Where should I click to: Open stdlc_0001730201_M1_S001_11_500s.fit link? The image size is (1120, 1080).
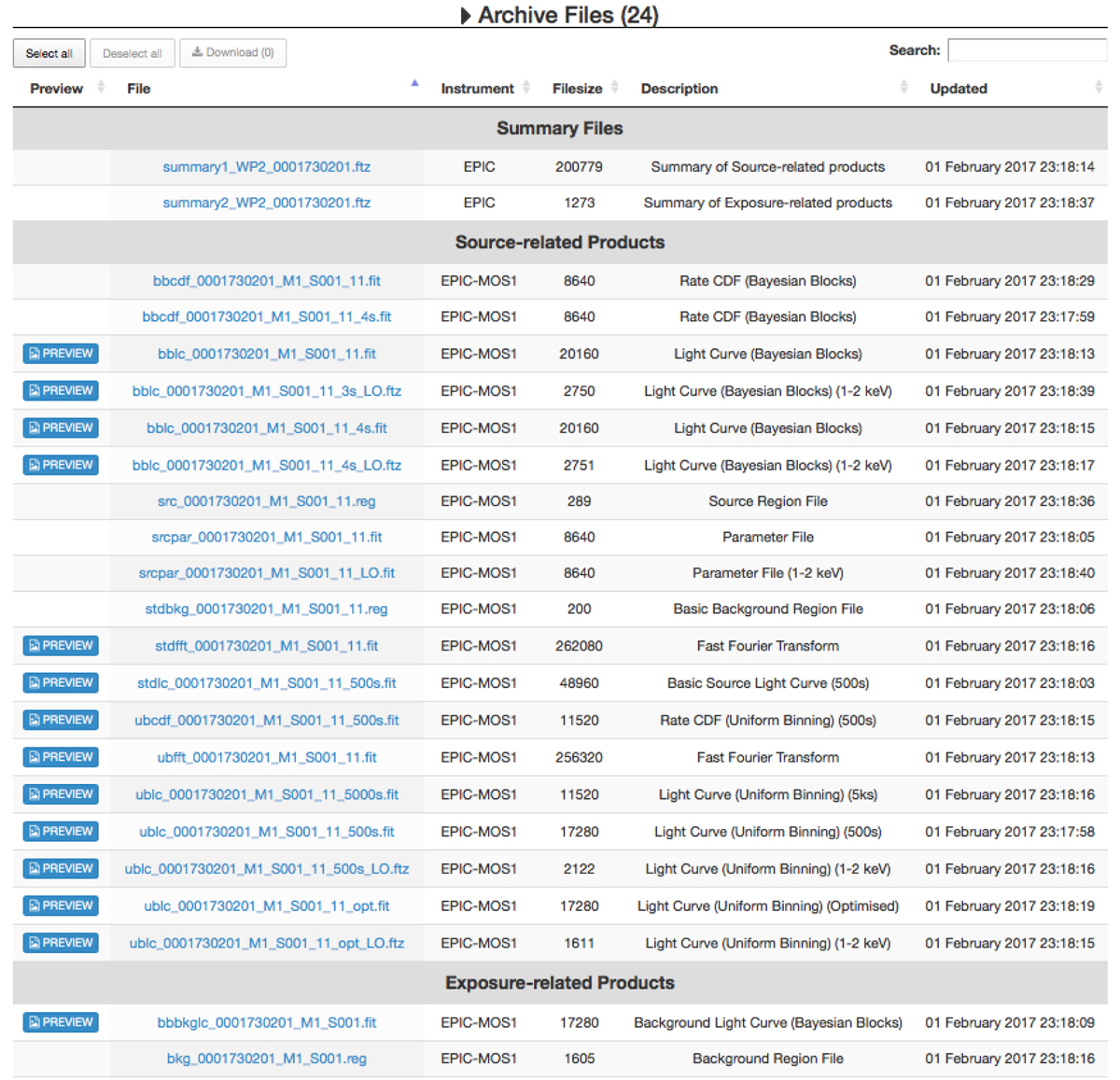267,683
